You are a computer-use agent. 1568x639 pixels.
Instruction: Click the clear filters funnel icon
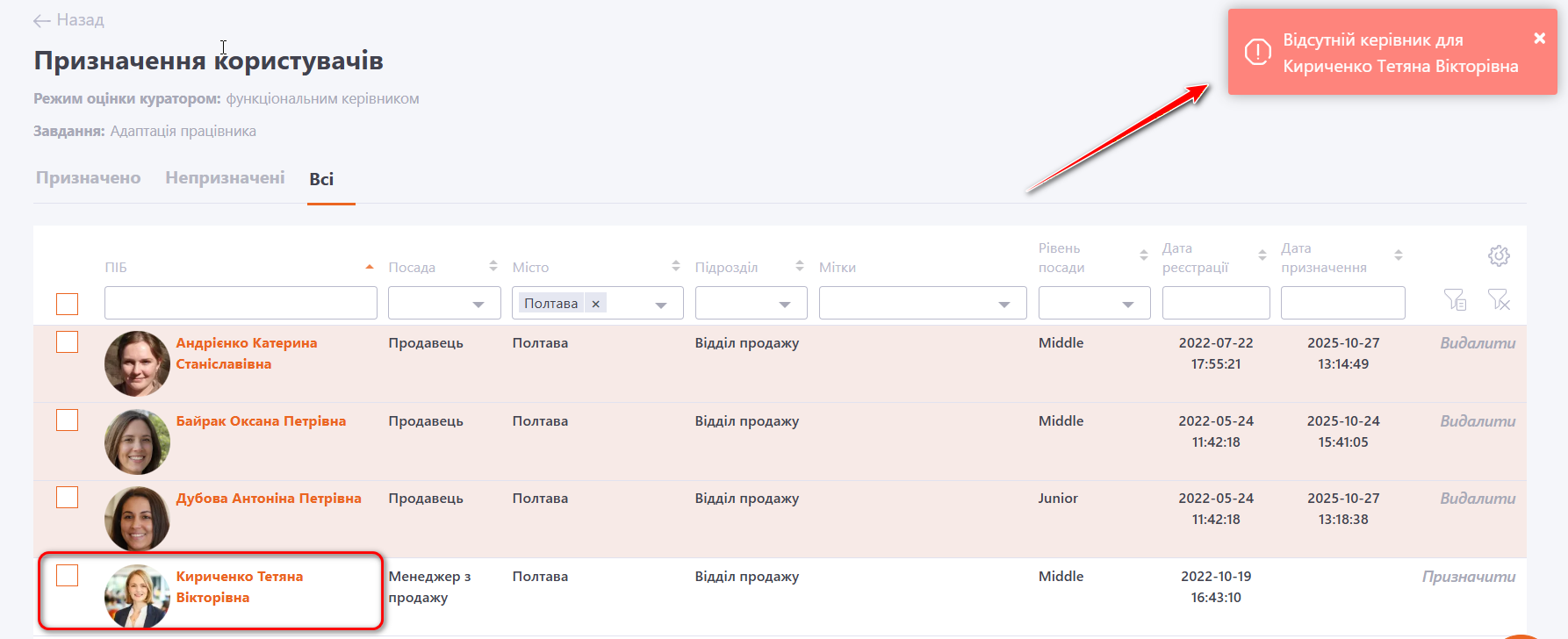point(1499,300)
